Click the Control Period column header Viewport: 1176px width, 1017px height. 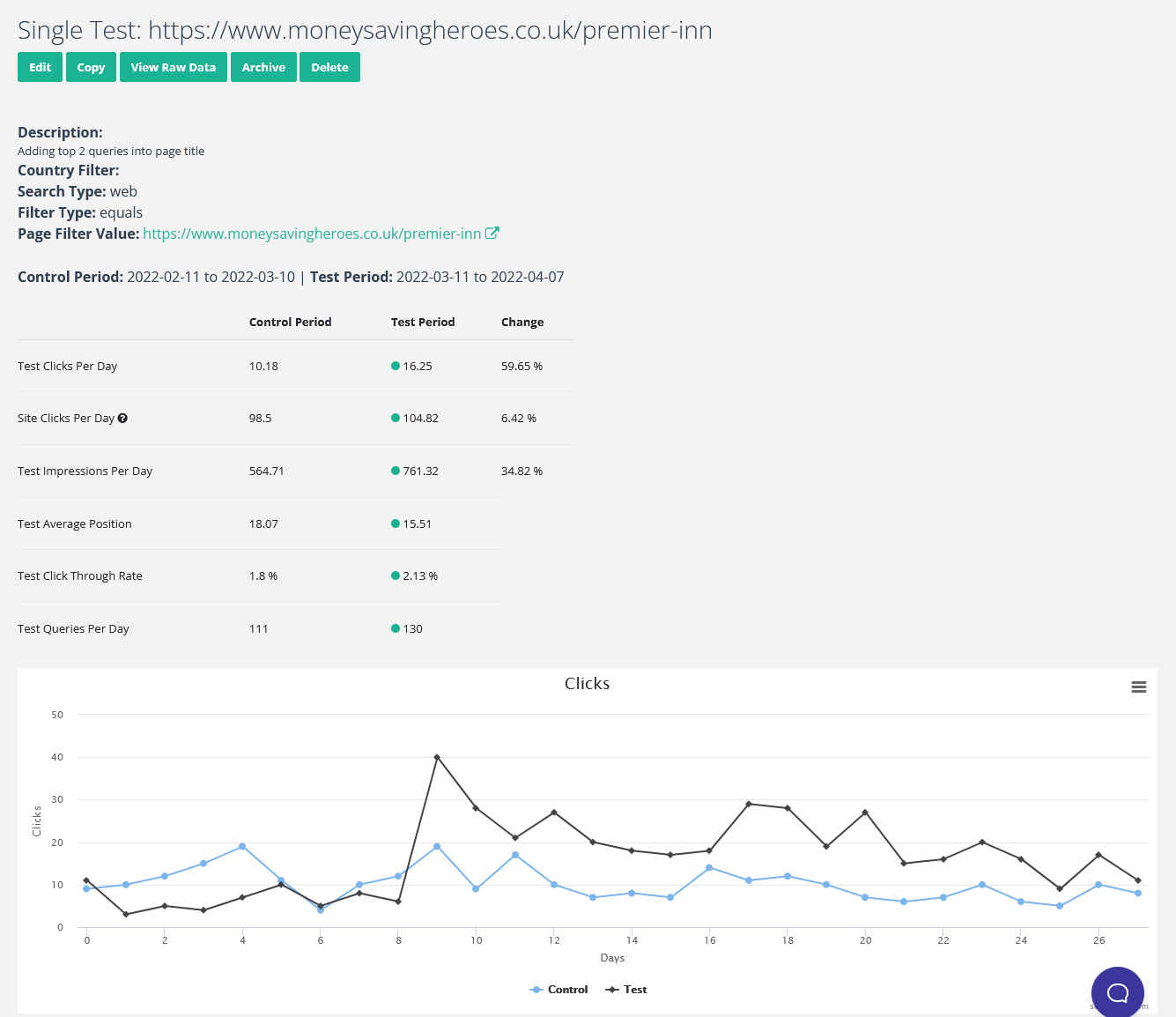pos(290,322)
